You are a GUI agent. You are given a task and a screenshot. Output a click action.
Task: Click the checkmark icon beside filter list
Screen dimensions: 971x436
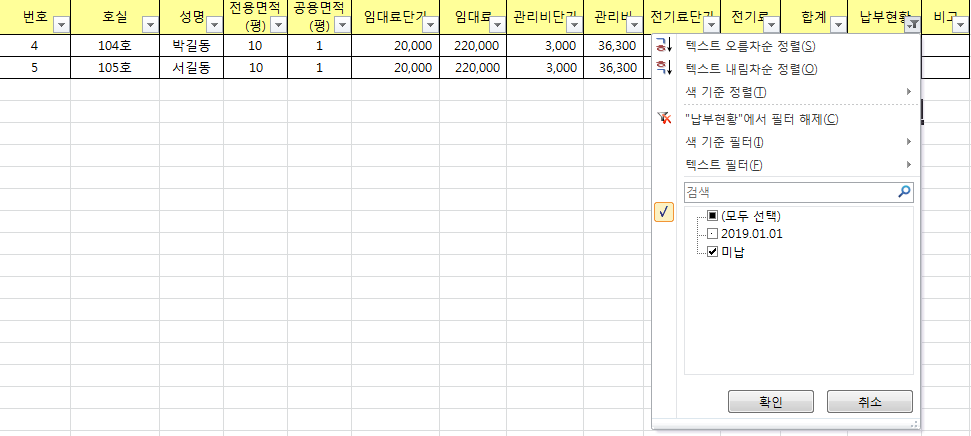pyautogui.click(x=664, y=212)
